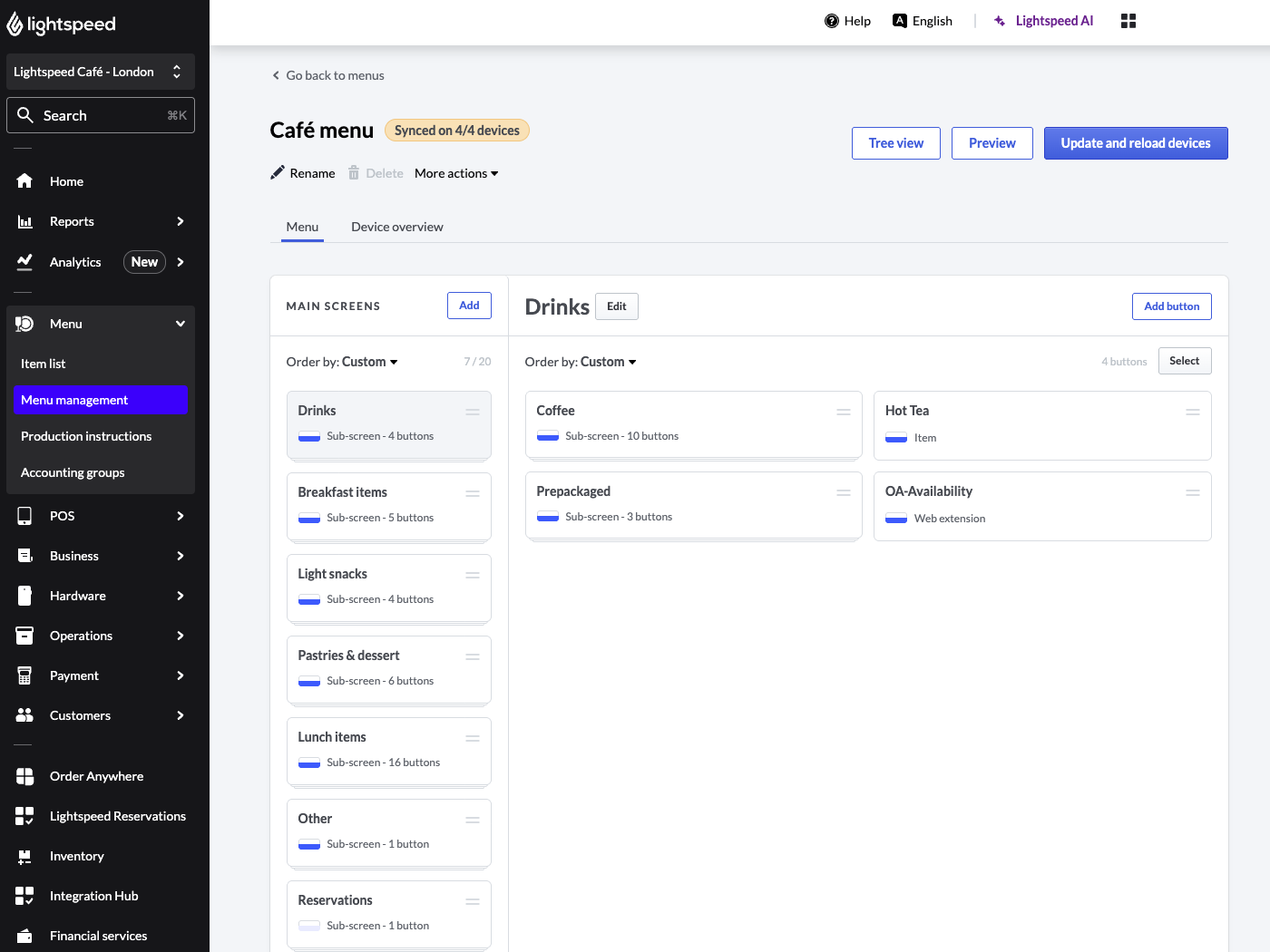Click the Business icon in sidebar
The height and width of the screenshot is (952, 1270).
[24, 556]
